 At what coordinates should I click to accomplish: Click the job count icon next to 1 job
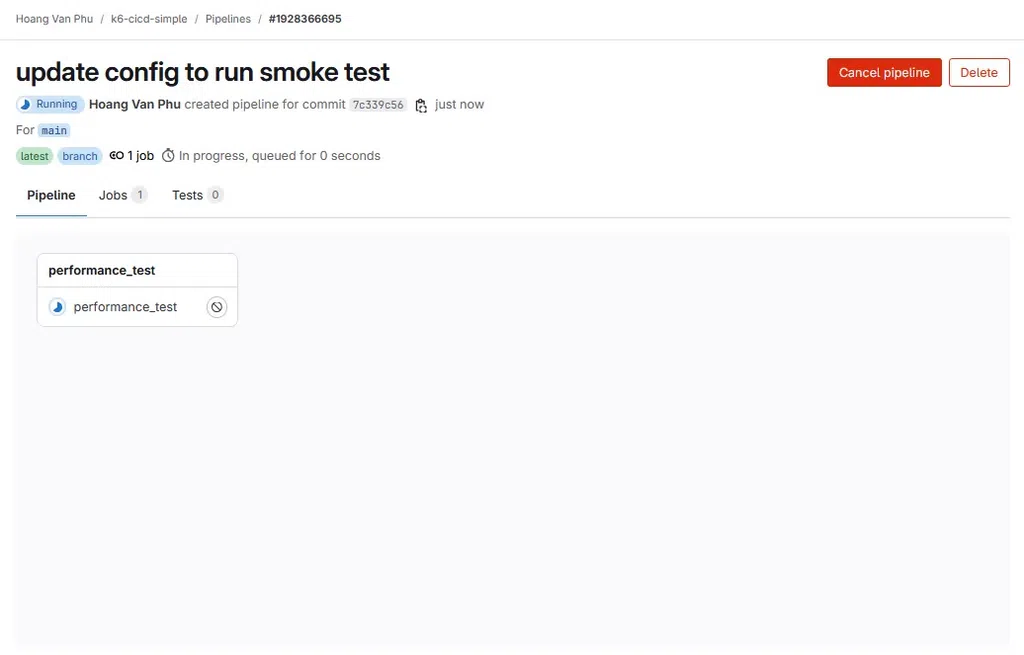(x=116, y=155)
